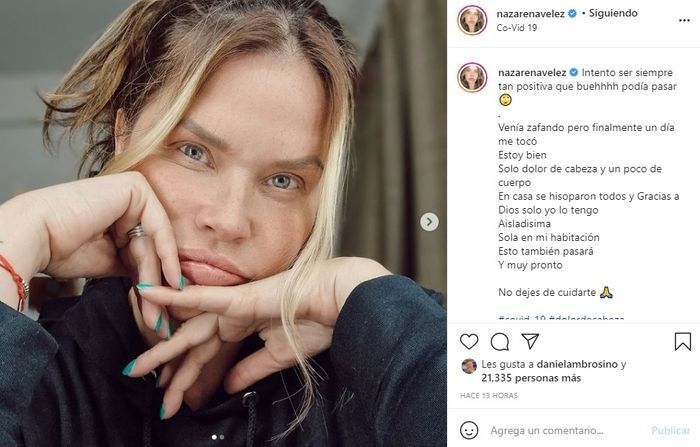
Task: Click the profile avatar in post header
Action: click(472, 20)
